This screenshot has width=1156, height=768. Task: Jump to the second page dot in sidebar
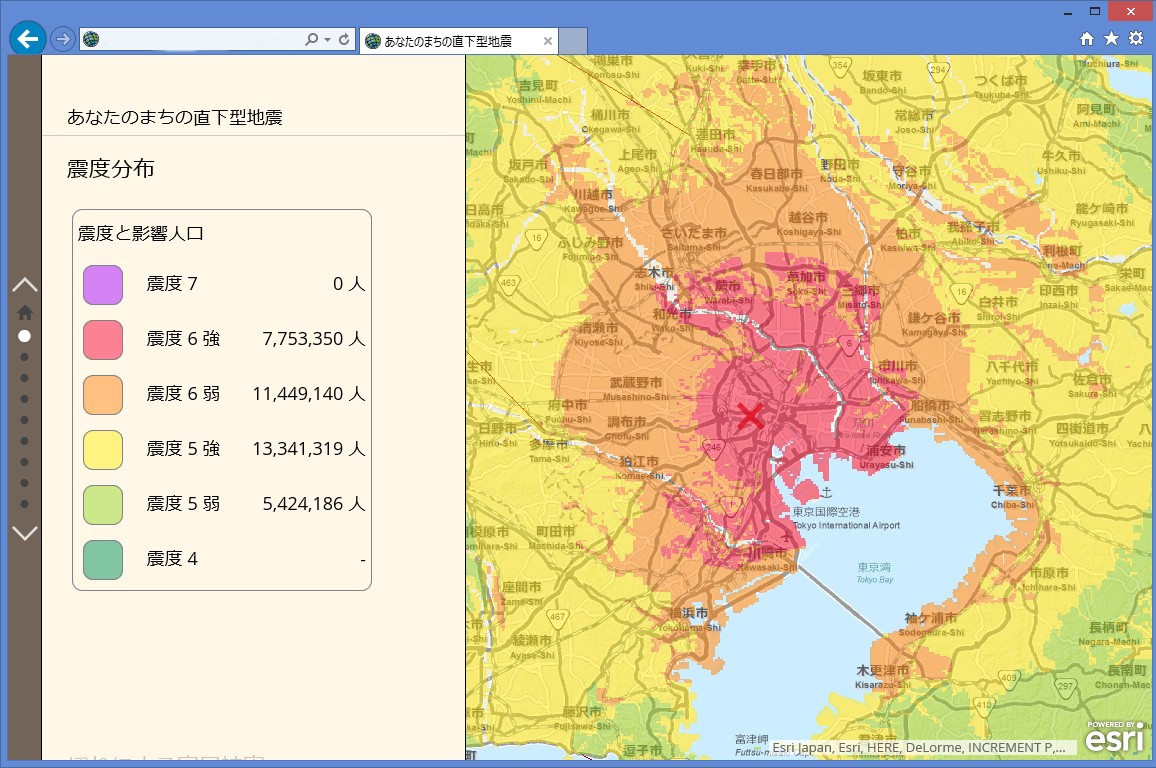point(25,357)
